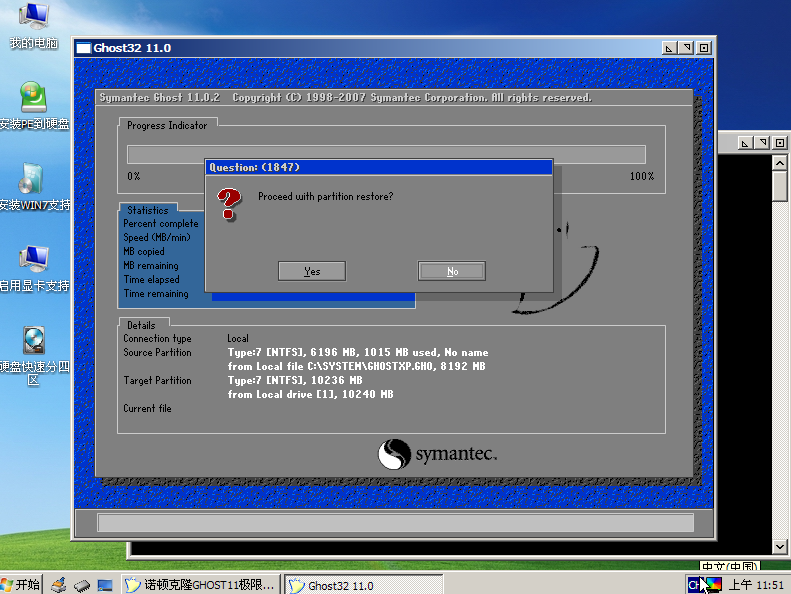Click 'from Local drive [1], 10240 MB' text
The height and width of the screenshot is (594, 791).
tap(310, 394)
